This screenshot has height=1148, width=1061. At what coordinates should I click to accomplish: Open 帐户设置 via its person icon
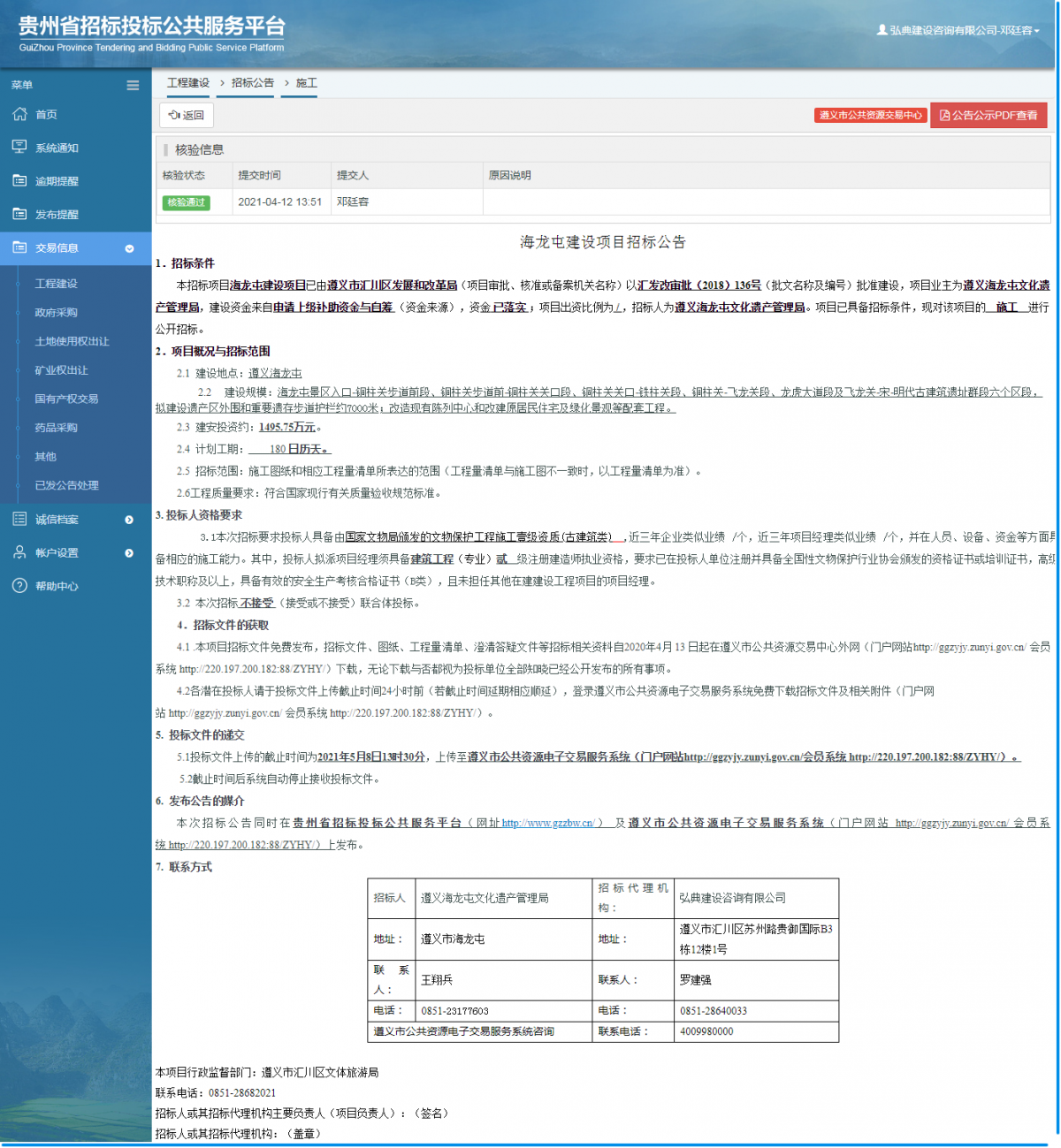coord(18,552)
